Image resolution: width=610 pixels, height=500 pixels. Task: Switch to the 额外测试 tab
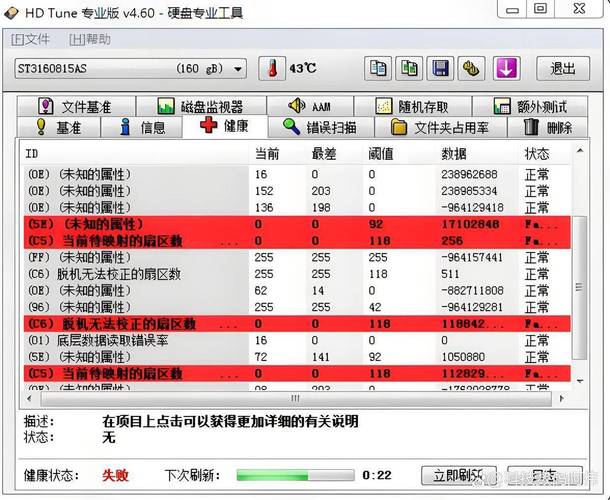pos(530,106)
